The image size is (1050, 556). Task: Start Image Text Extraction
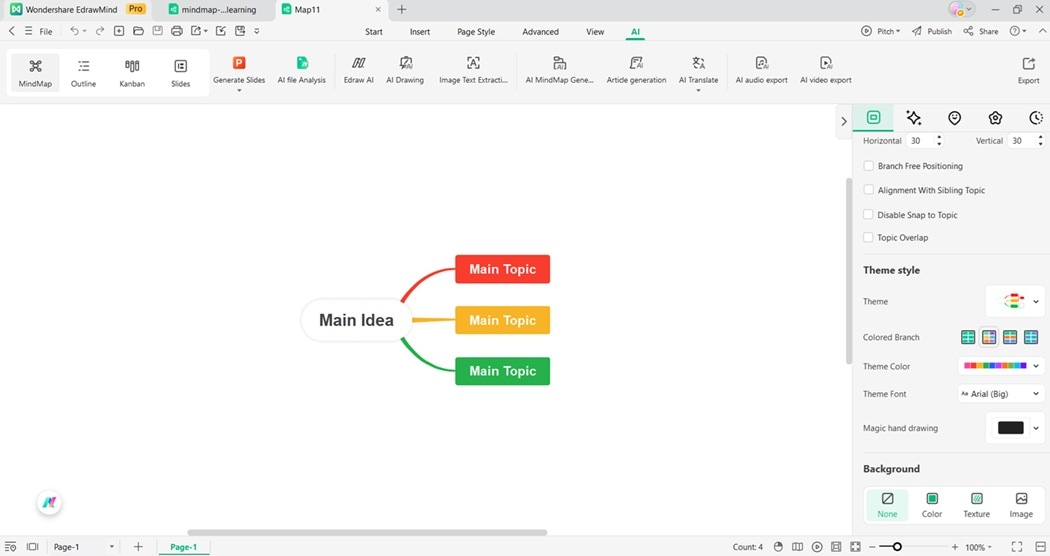click(473, 70)
